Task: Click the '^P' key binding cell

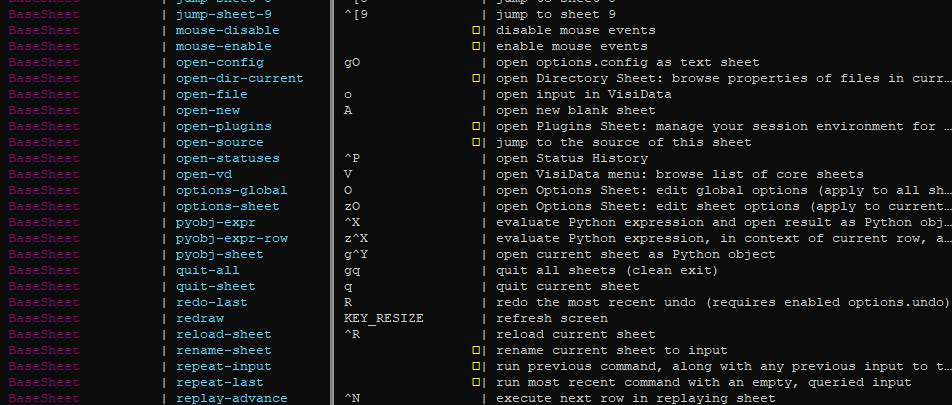Action: (352, 158)
